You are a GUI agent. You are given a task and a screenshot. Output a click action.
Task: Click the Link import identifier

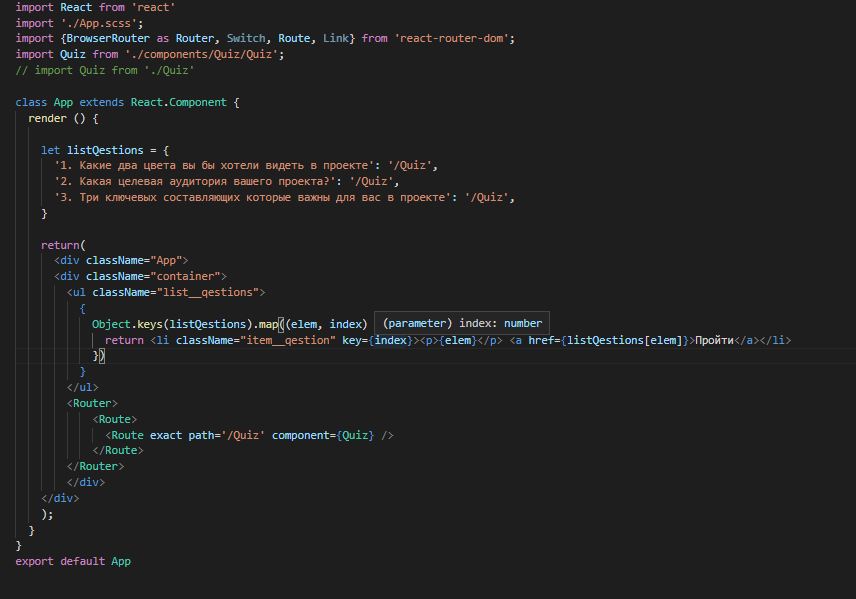tap(336, 38)
